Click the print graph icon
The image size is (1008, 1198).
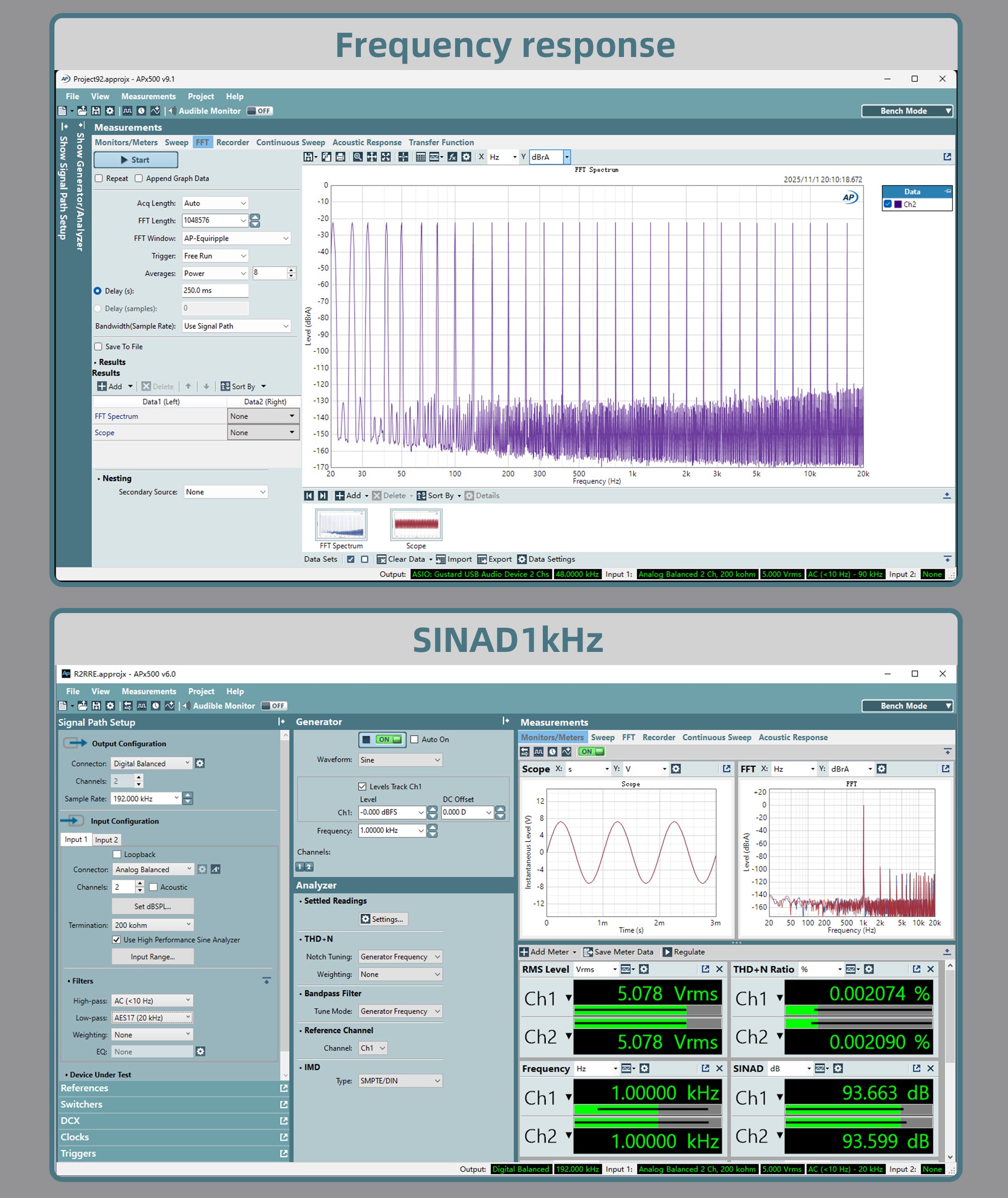[x=341, y=157]
